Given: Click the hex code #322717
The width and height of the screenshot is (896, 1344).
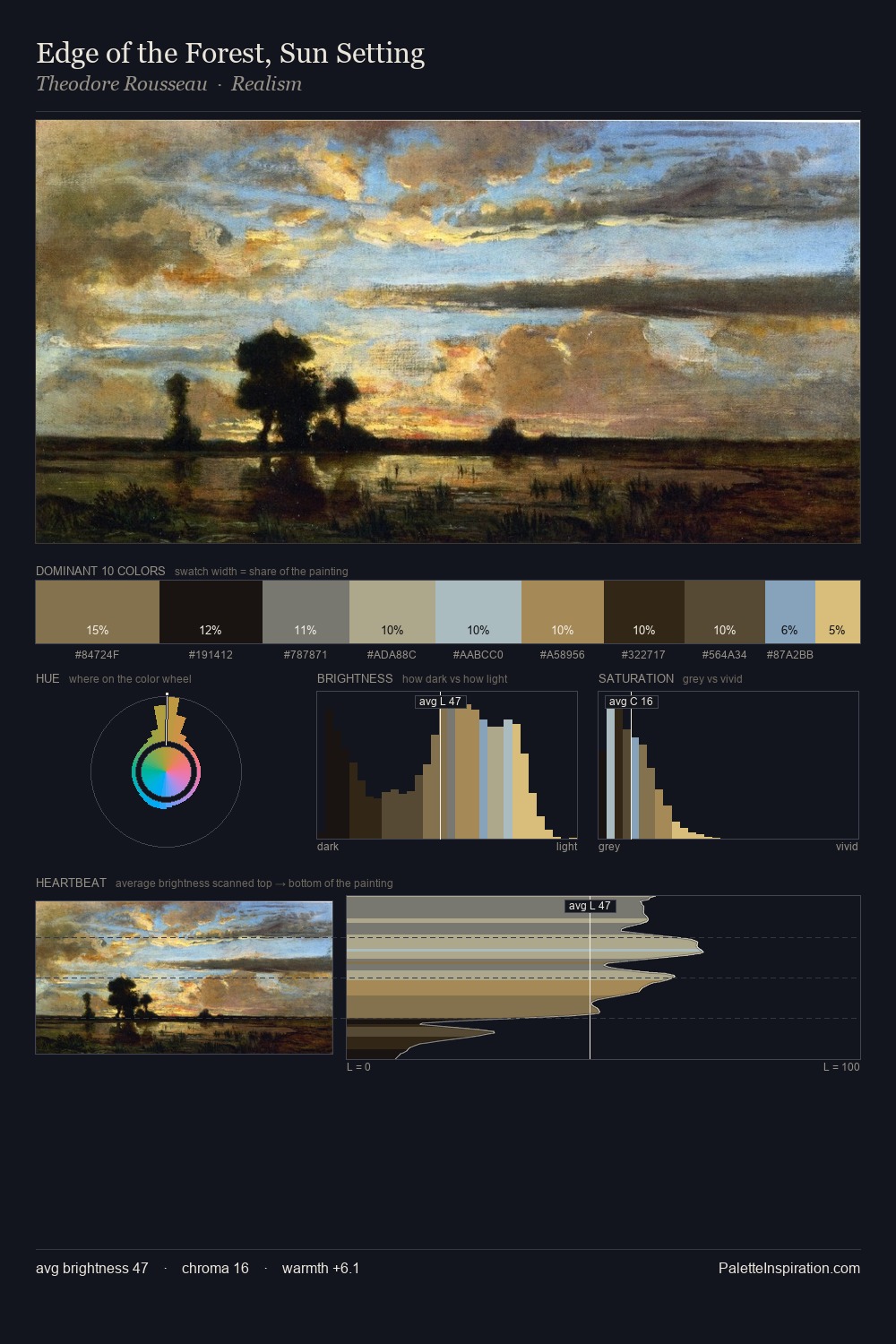Looking at the screenshot, I should [643, 655].
